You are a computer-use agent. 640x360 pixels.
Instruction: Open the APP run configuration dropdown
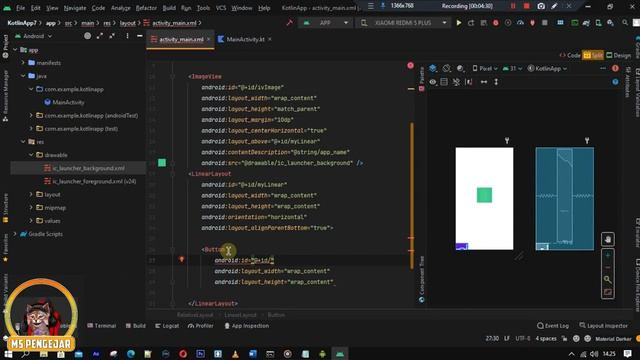coord(326,23)
